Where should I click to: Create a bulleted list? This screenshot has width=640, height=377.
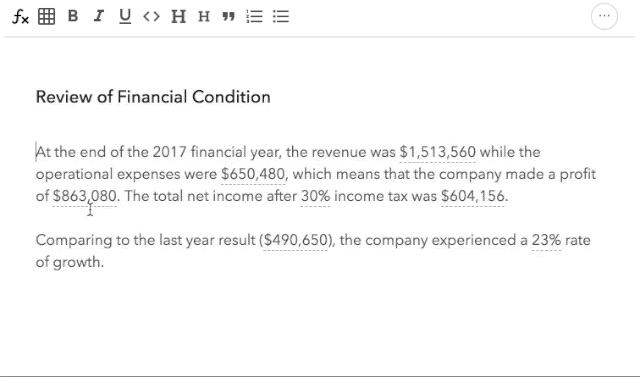(281, 16)
